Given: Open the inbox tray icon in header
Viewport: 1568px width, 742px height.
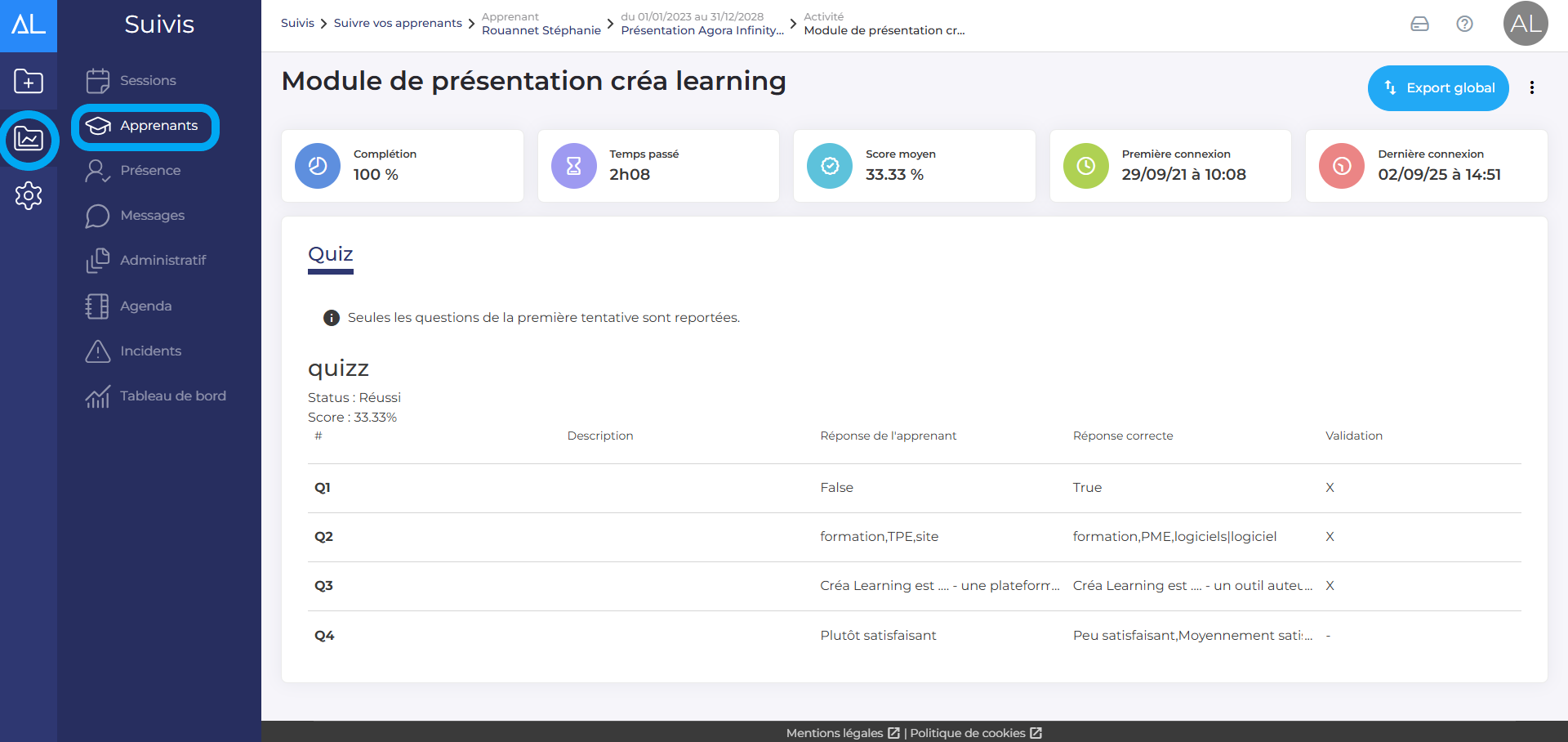Looking at the screenshot, I should click(1419, 24).
